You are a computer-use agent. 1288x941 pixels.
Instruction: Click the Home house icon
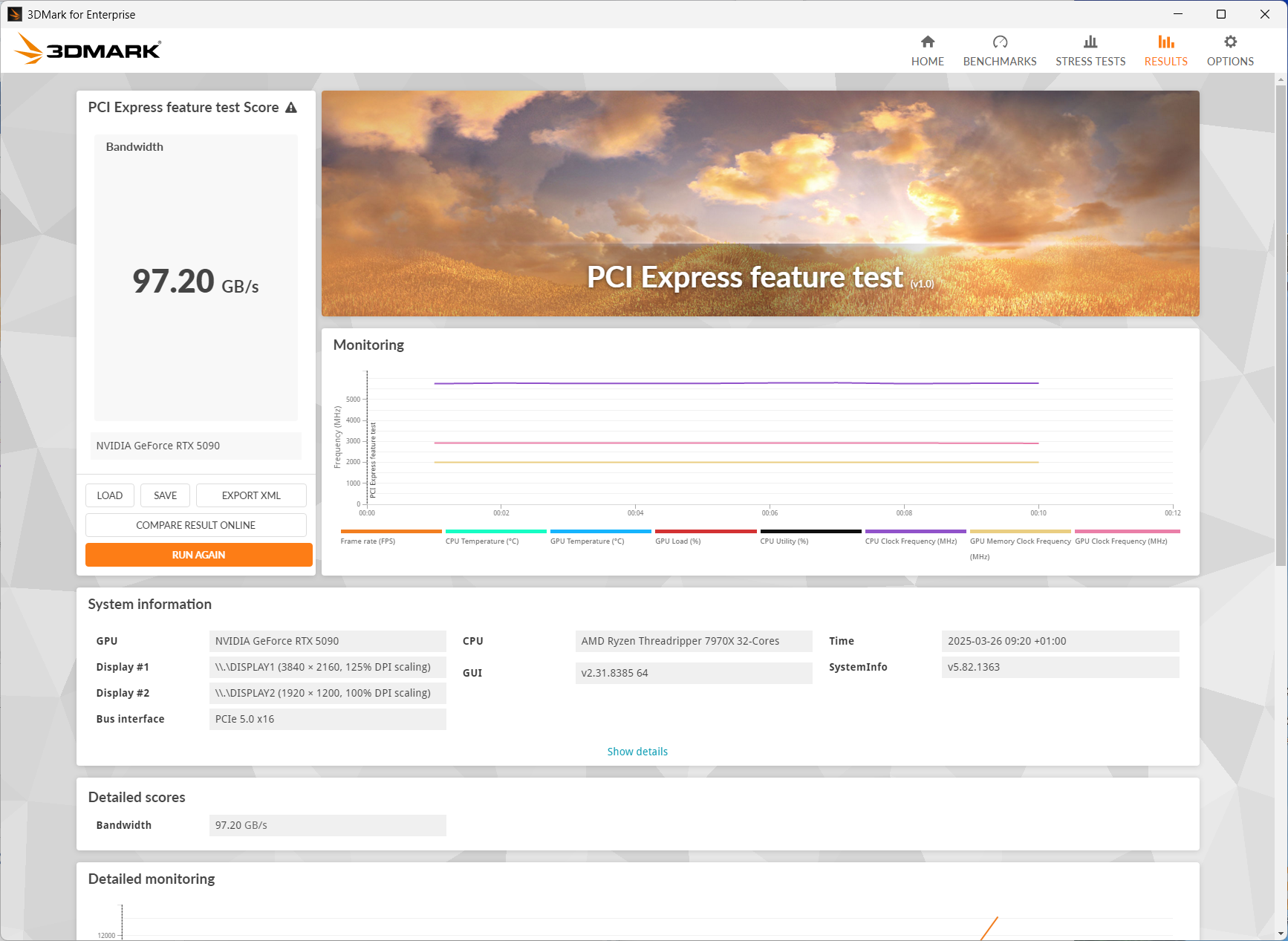[x=928, y=42]
